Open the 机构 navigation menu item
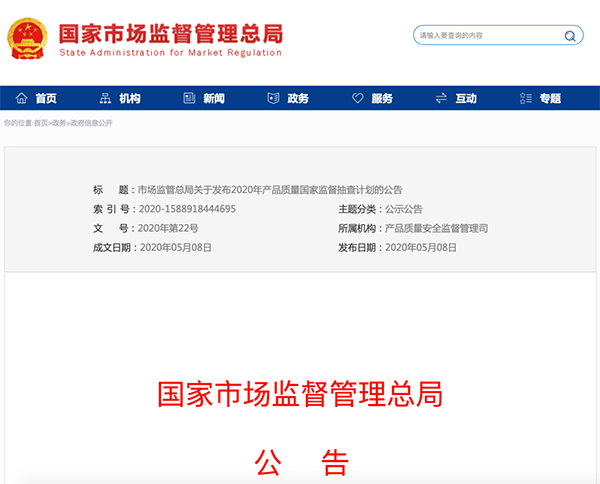This screenshot has height=484, width=600. click(x=130, y=99)
